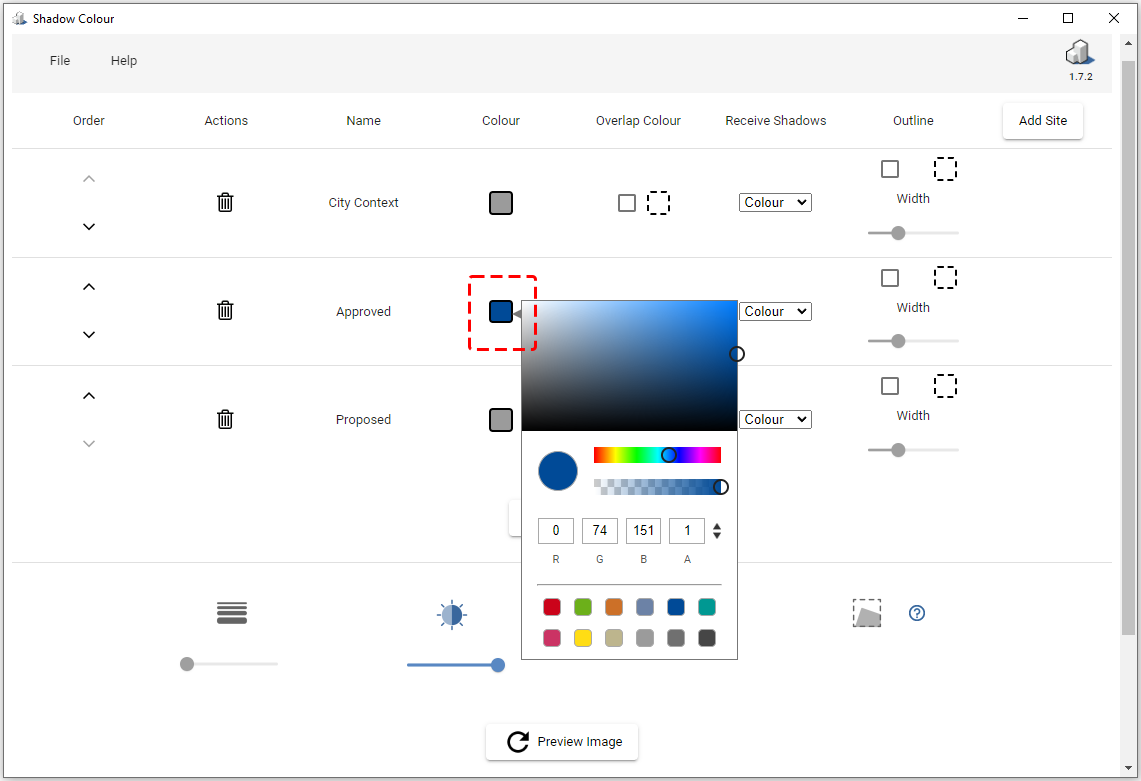This screenshot has width=1141, height=781.
Task: Toggle the overlap colour checkbox for City Context
Action: point(627,202)
